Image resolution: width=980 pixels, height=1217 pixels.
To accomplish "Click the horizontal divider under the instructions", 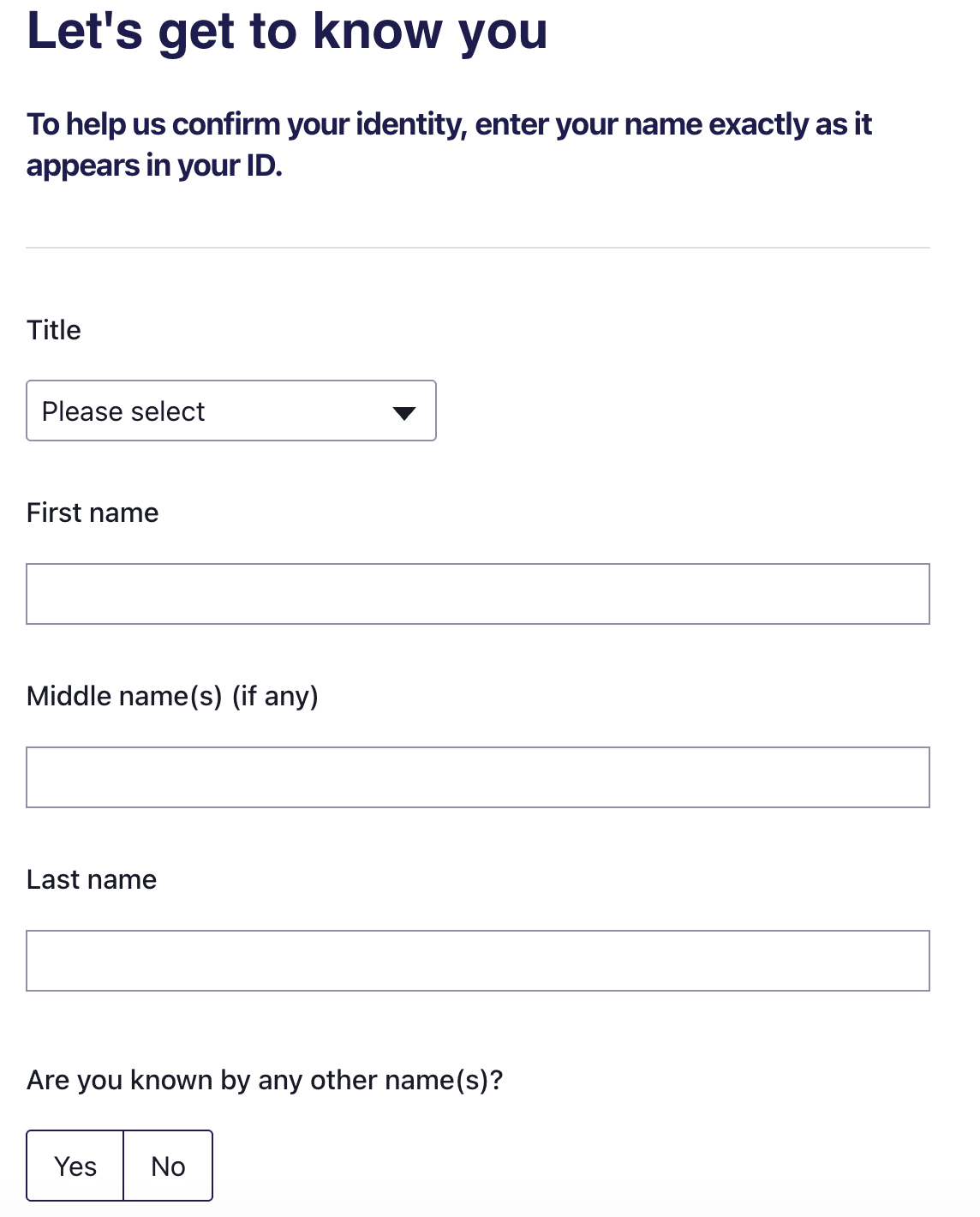I will pos(477,248).
